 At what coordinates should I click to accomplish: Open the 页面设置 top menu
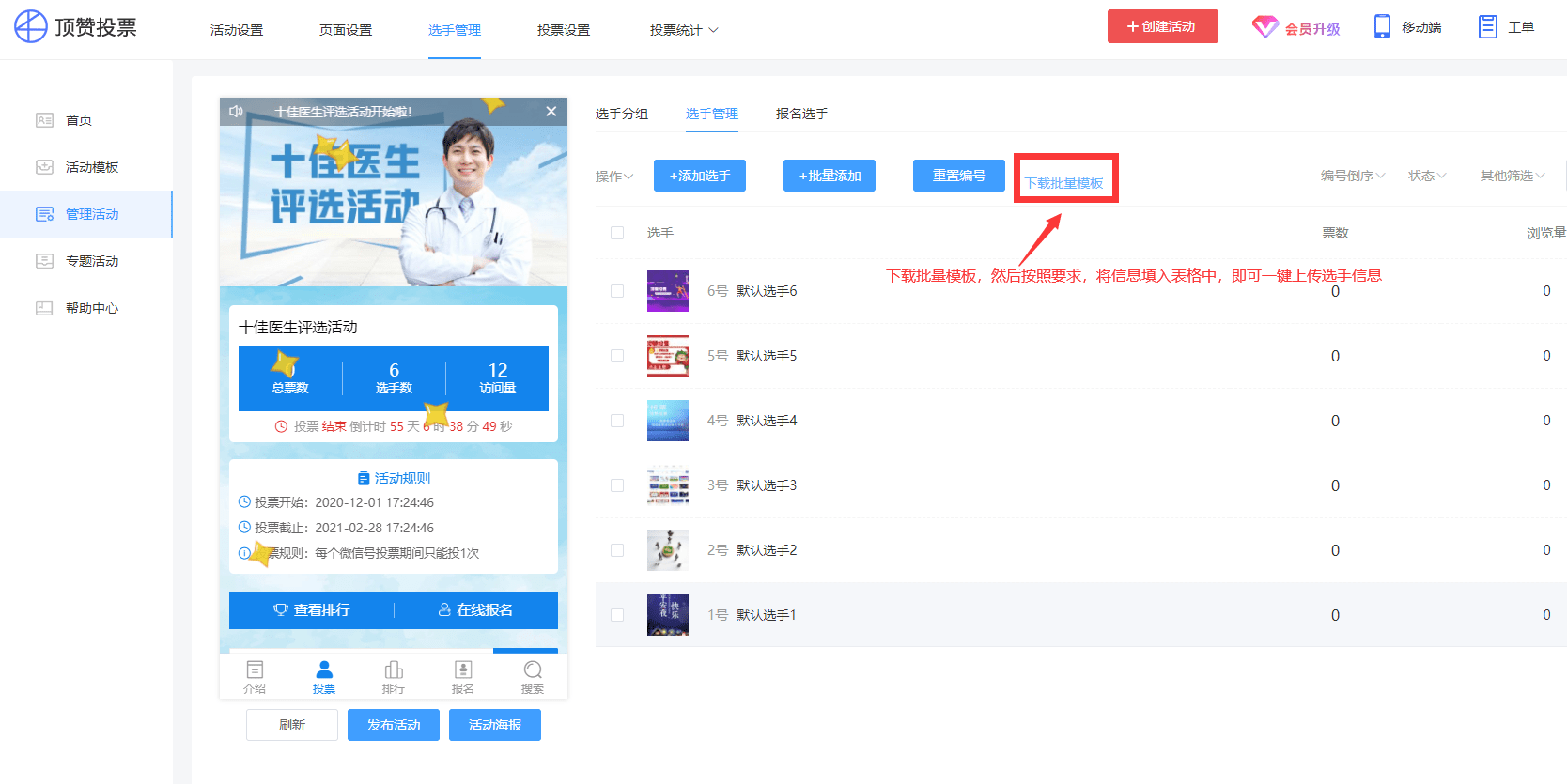pyautogui.click(x=346, y=30)
